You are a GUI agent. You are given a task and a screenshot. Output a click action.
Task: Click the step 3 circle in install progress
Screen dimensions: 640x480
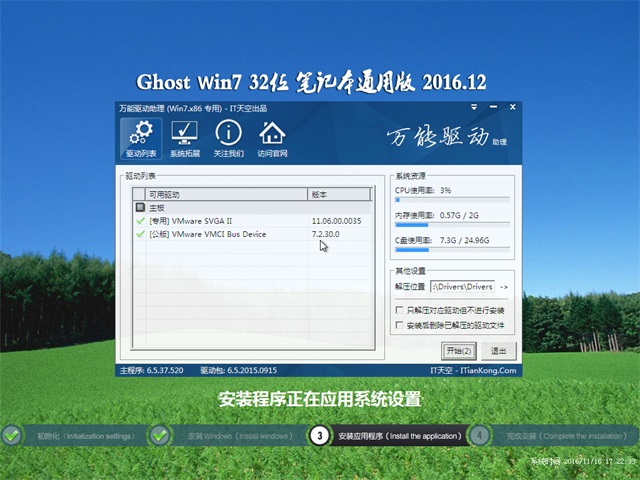point(319,436)
